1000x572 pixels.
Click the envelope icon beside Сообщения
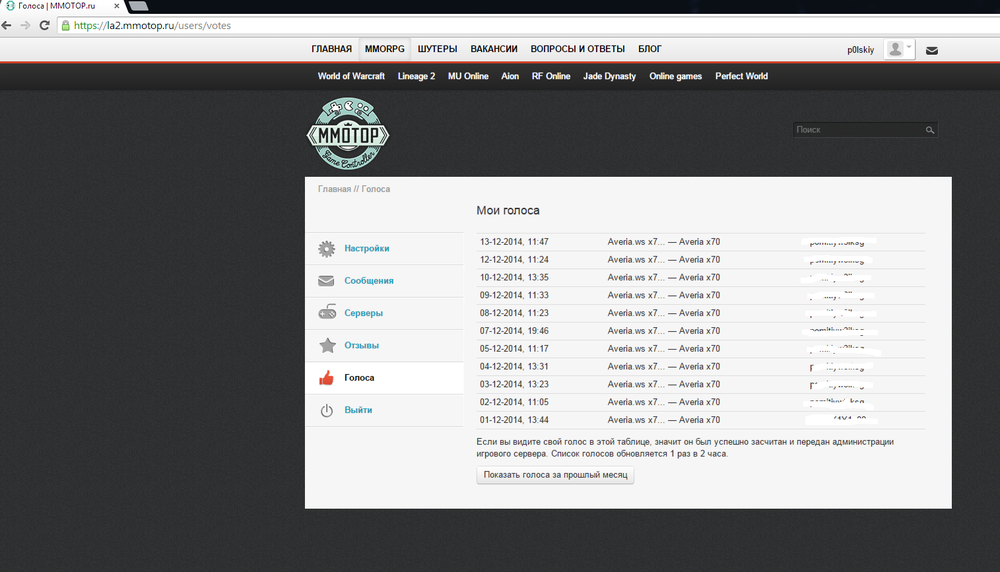click(326, 281)
